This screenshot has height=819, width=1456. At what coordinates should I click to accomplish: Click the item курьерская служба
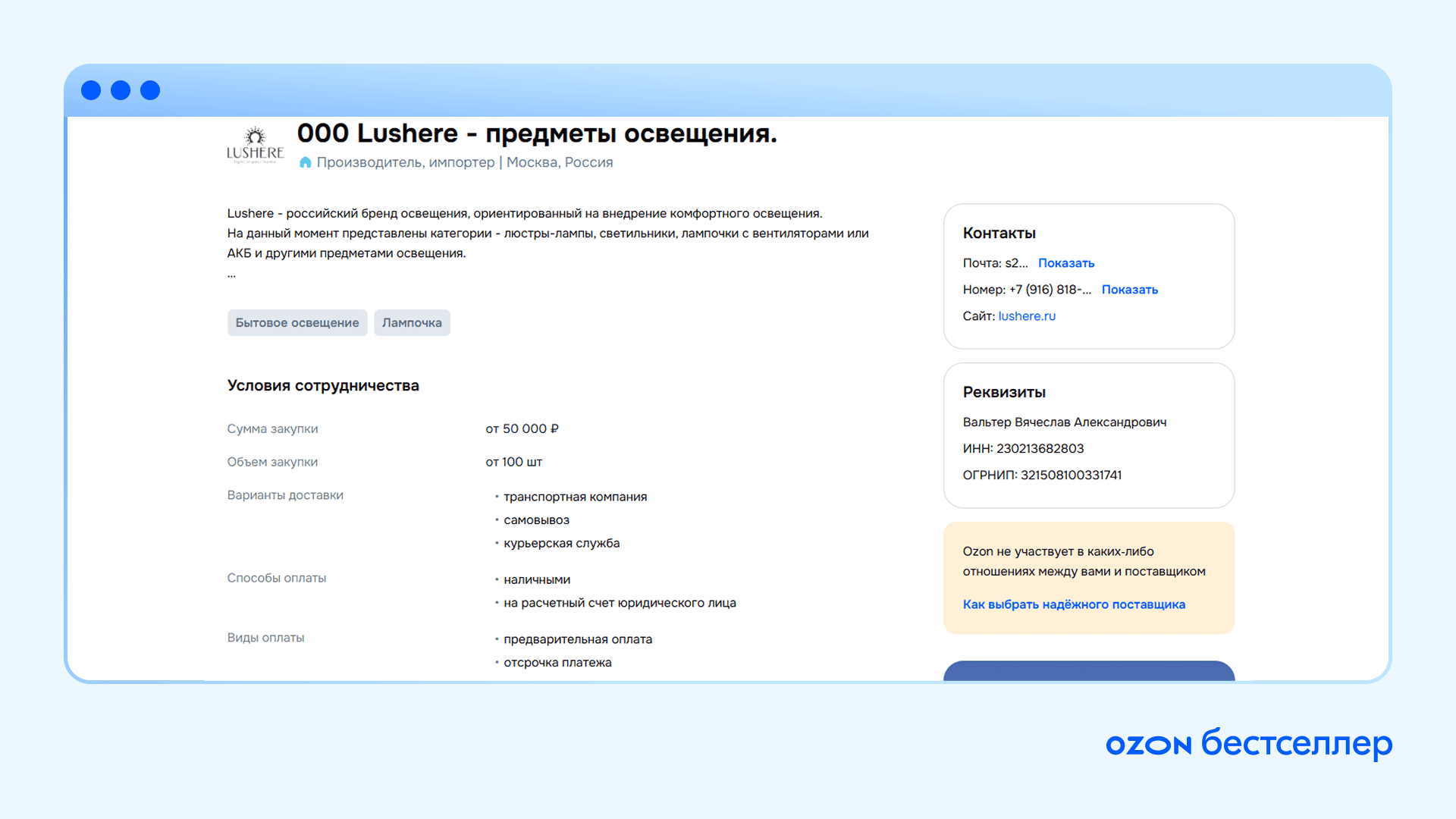[x=562, y=544]
